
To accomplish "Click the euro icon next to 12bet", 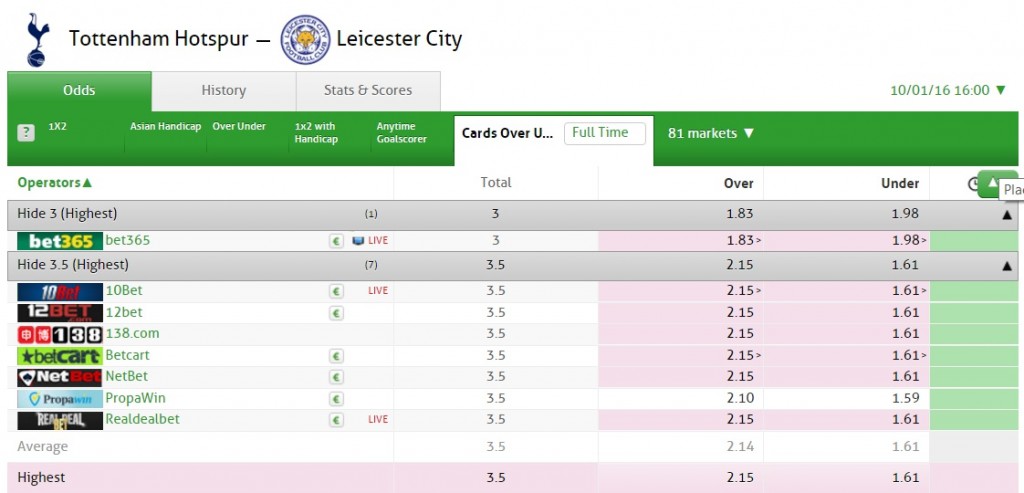I will [336, 313].
